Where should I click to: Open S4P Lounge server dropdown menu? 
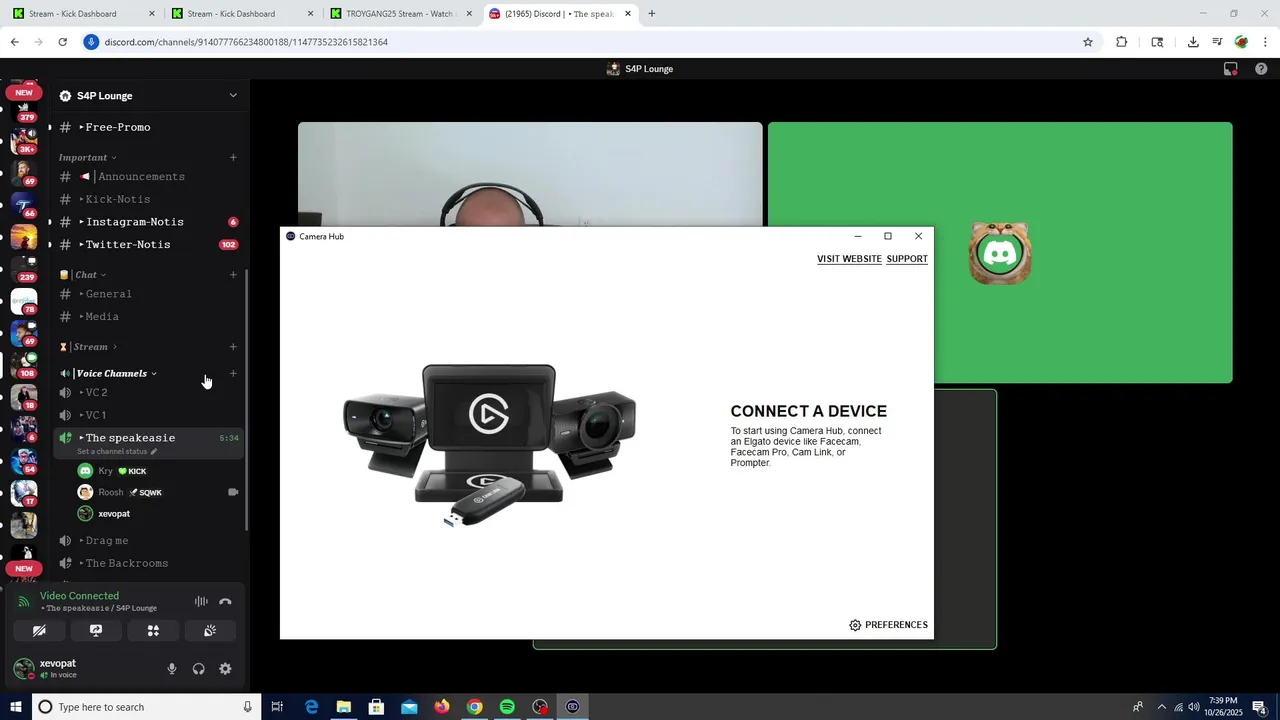coord(233,96)
